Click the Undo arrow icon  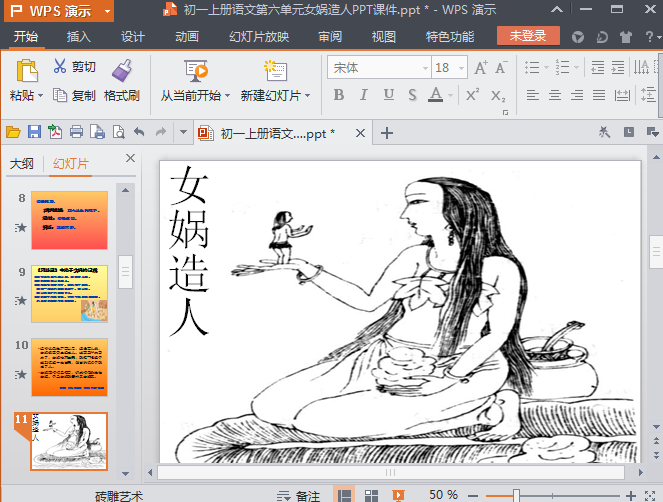[x=139, y=132]
